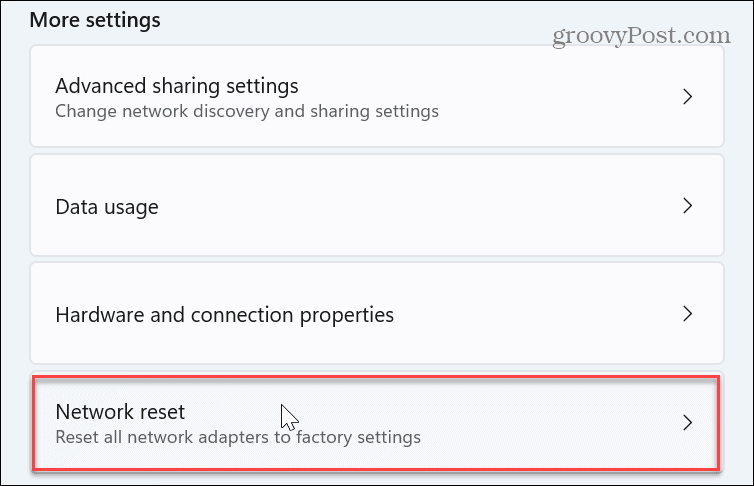Click the Network reset chevron arrow
Image resolution: width=754 pixels, height=486 pixels.
point(687,422)
